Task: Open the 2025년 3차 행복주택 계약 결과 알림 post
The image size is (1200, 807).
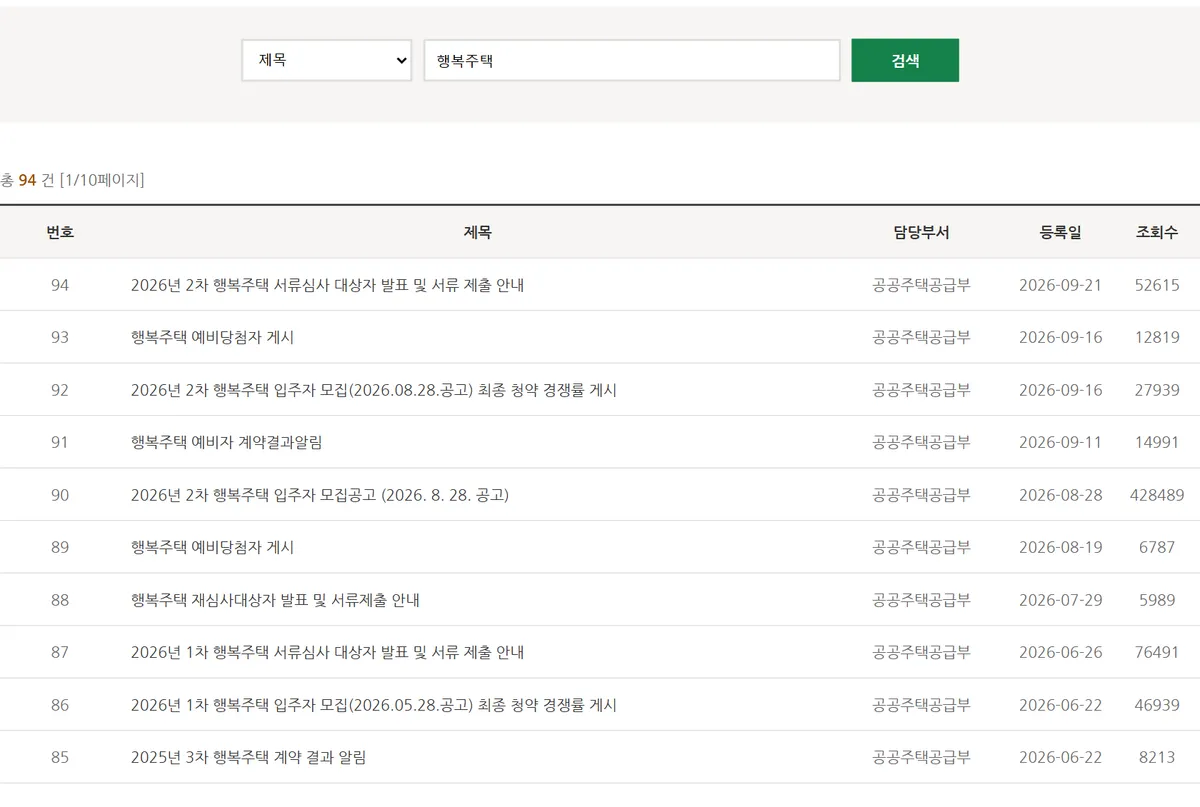Action: 248,757
